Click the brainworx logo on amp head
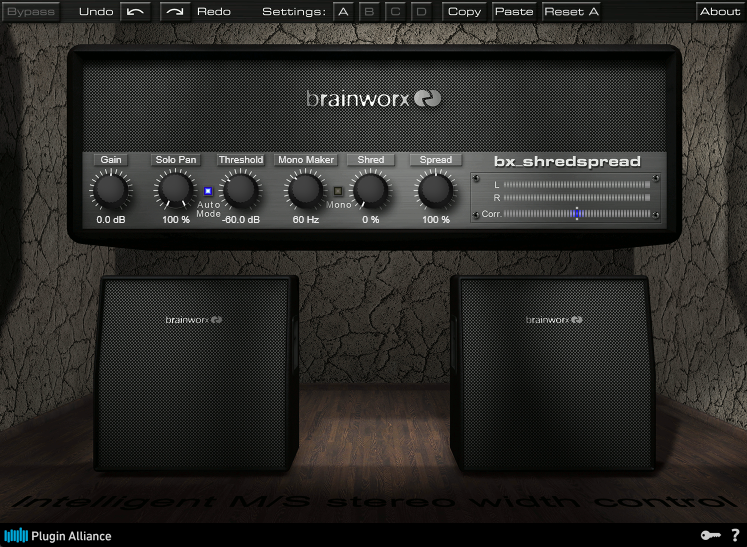This screenshot has height=547, width=747. 374,99
